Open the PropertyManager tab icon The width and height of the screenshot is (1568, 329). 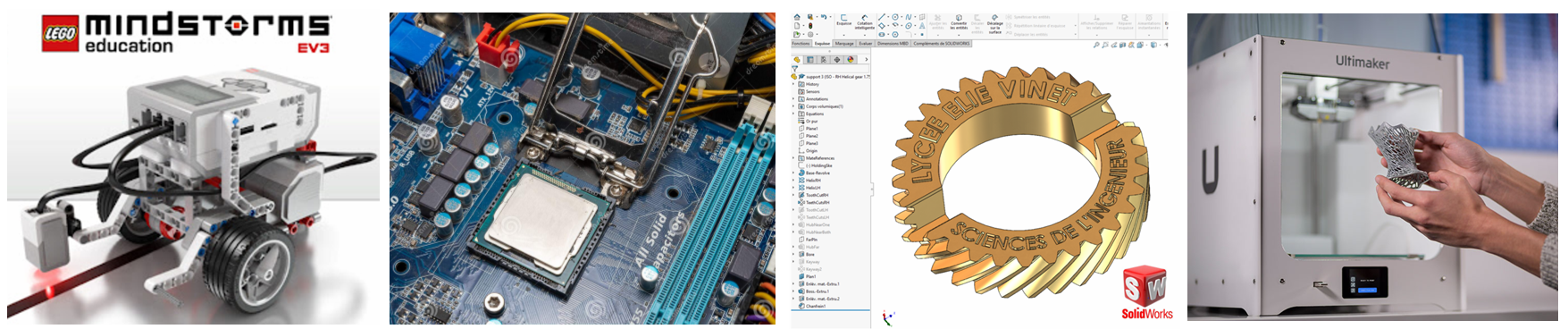point(810,60)
